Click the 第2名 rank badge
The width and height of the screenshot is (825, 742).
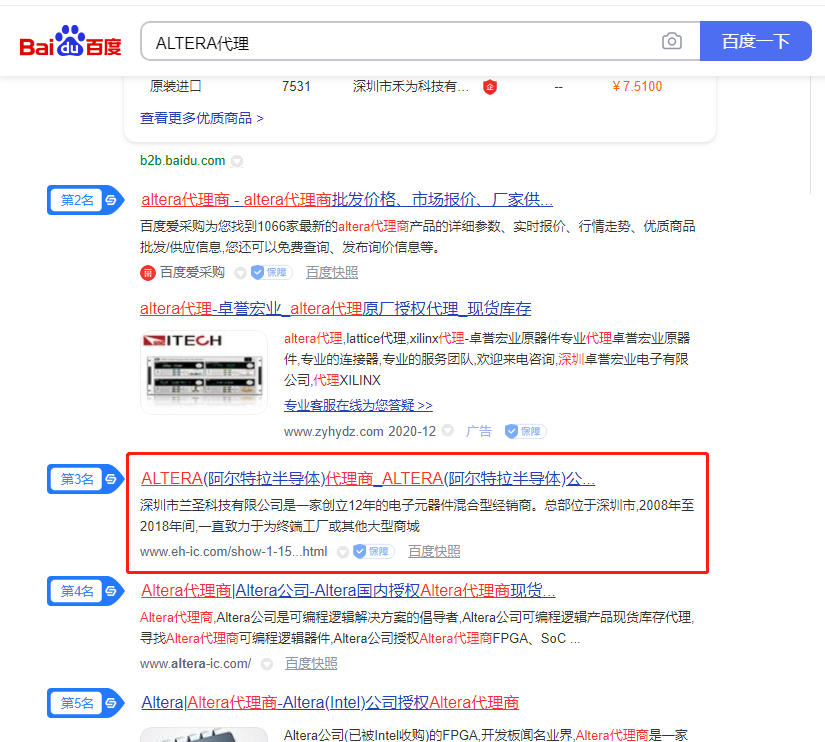coord(86,200)
